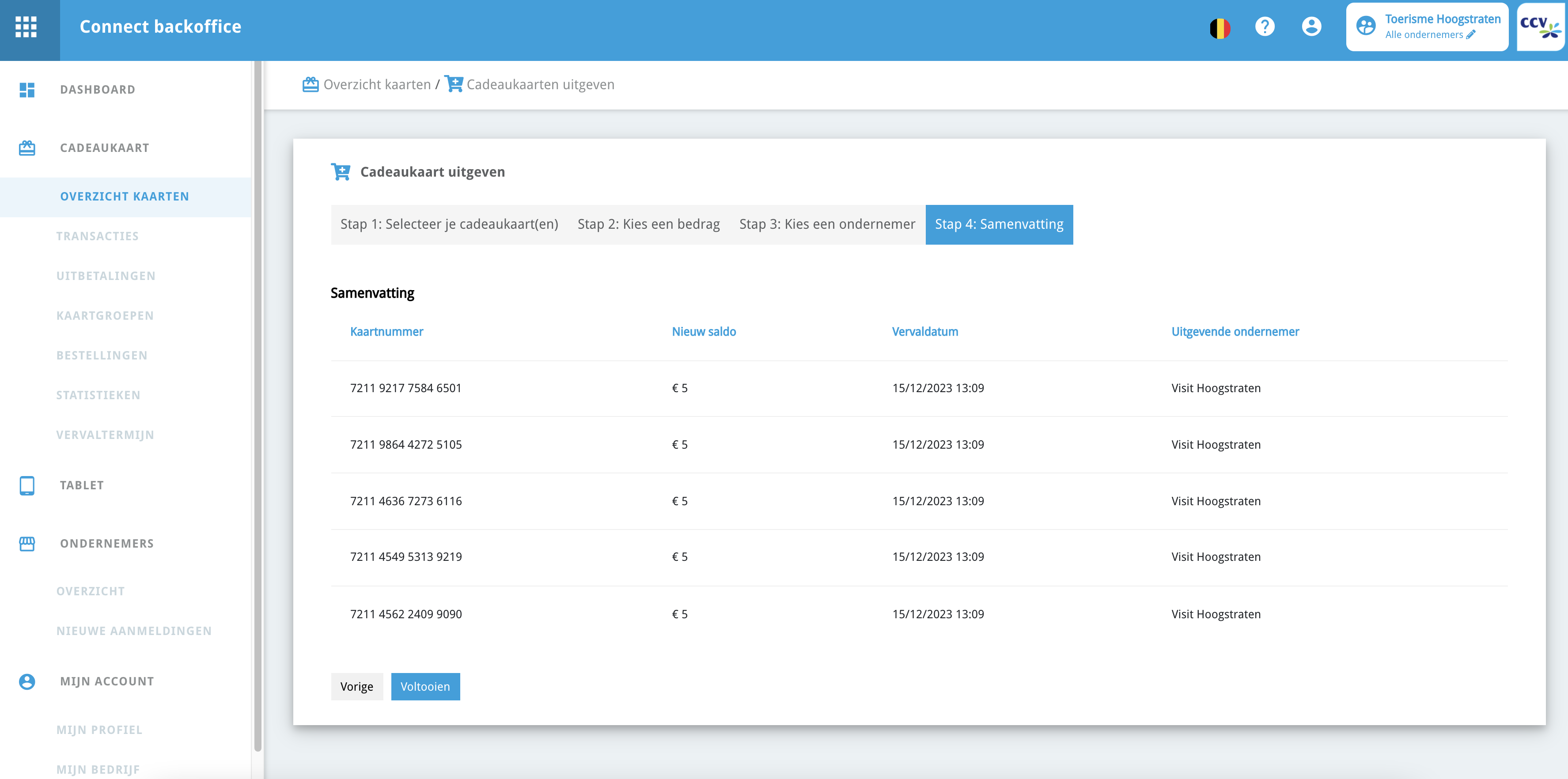Open Transacties in the sidebar menu
Image resolution: width=1568 pixels, height=779 pixels.
(x=97, y=236)
